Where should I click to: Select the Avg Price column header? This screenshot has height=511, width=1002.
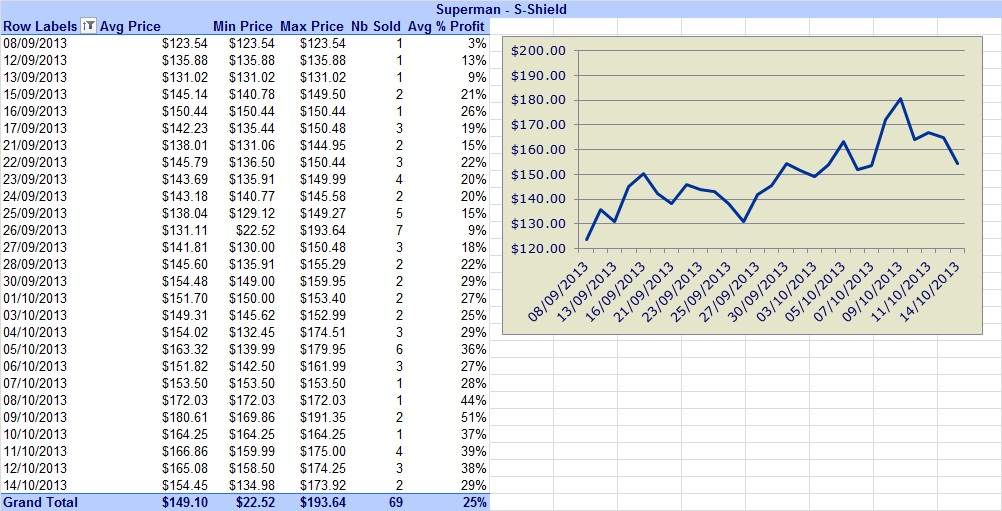[x=130, y=26]
